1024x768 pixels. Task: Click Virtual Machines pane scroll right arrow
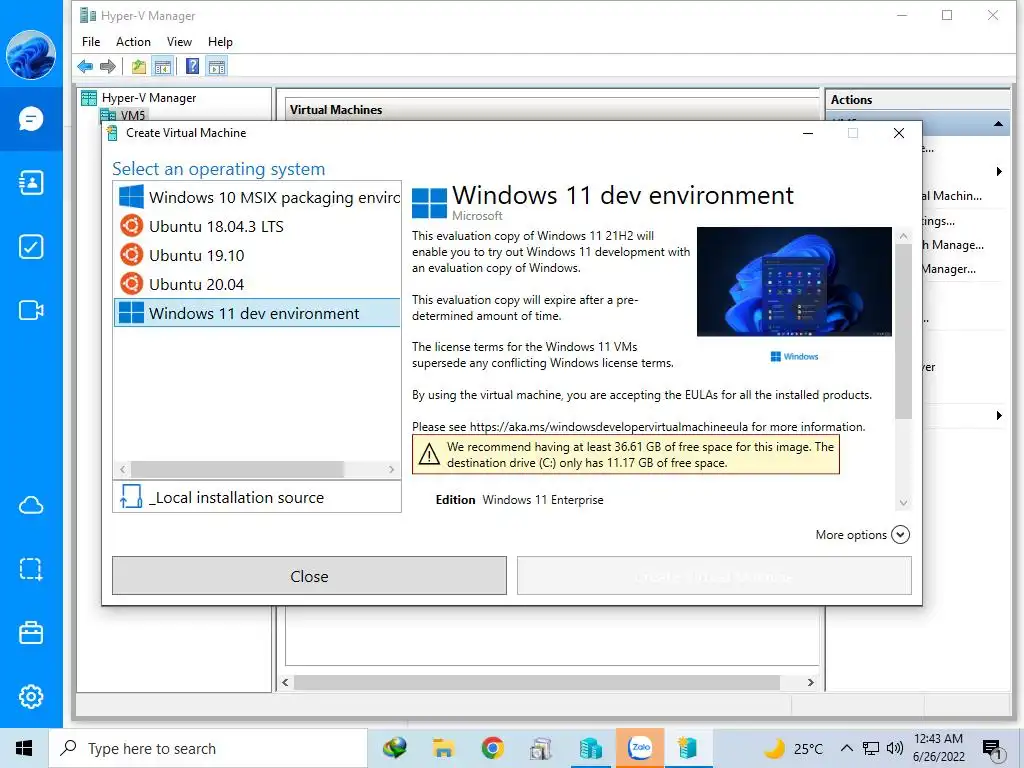tap(810, 682)
